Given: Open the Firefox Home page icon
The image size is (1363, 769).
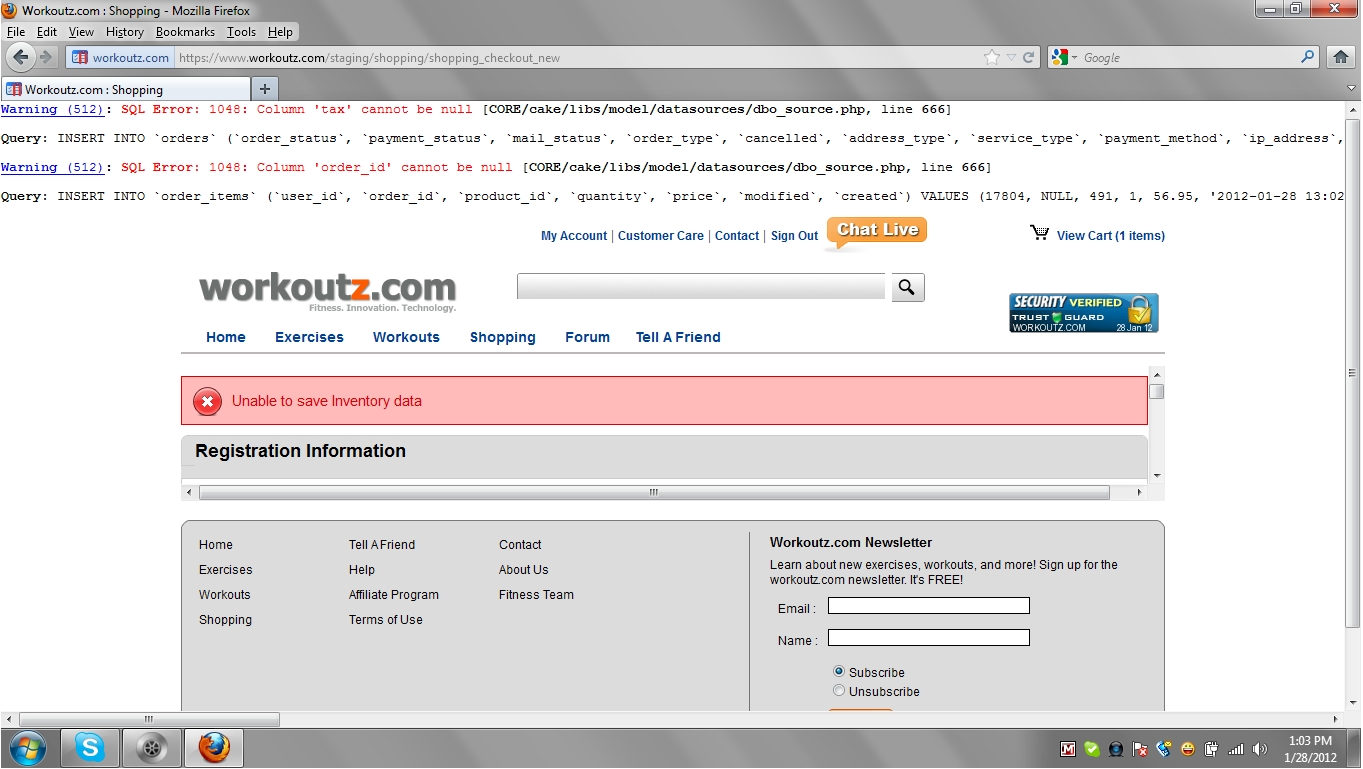Looking at the screenshot, I should coord(1341,57).
